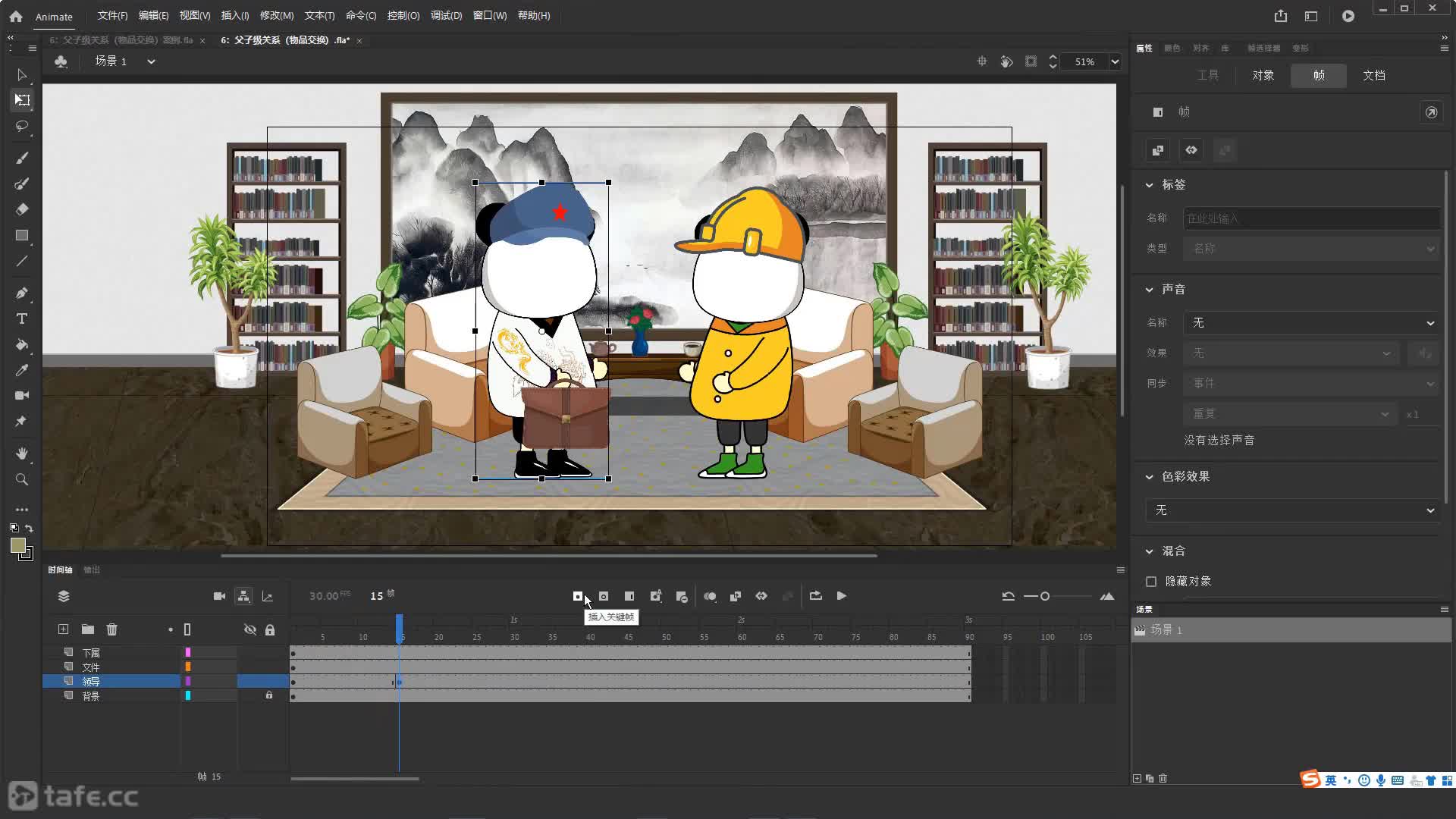The width and height of the screenshot is (1456, 819).
Task: Toggle show all layers as outlines icon
Action: [x=187, y=629]
